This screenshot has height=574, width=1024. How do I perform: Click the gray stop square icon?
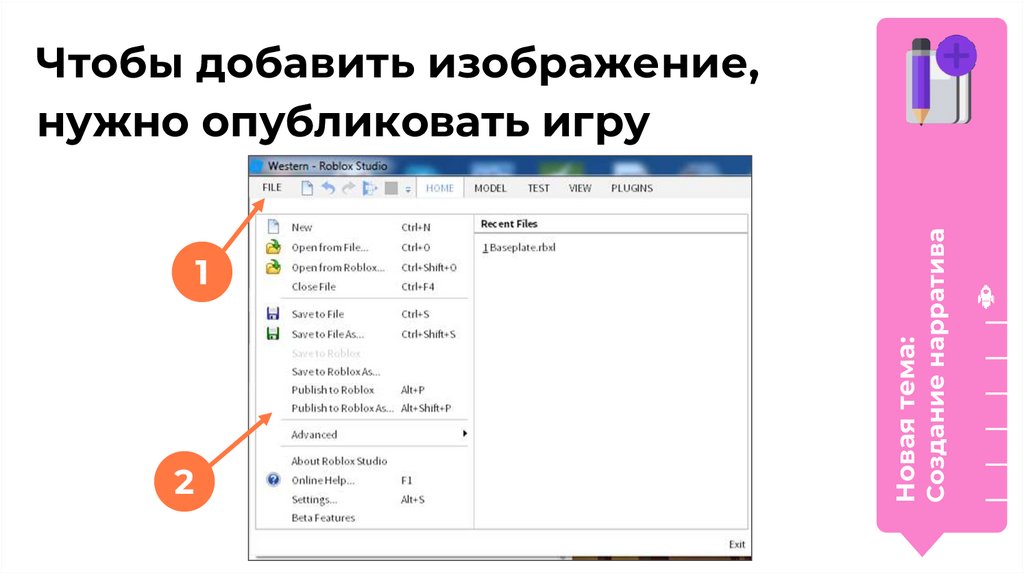tap(391, 188)
